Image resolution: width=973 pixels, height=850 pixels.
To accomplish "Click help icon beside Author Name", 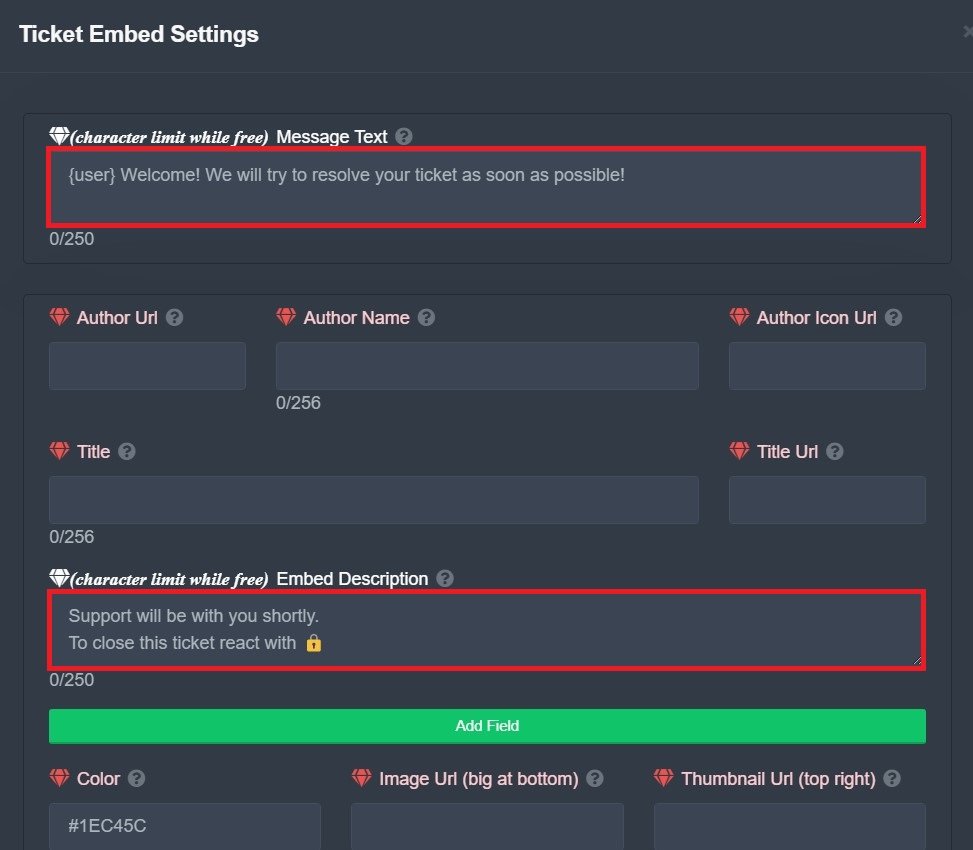I will point(426,318).
